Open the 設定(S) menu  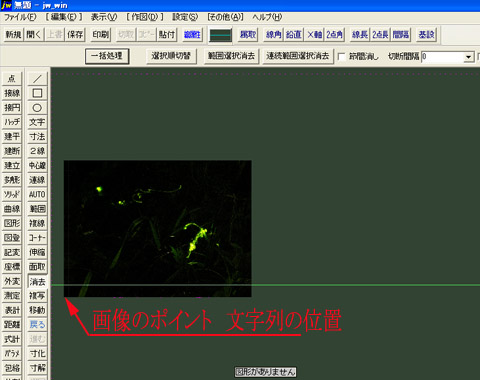[185, 17]
